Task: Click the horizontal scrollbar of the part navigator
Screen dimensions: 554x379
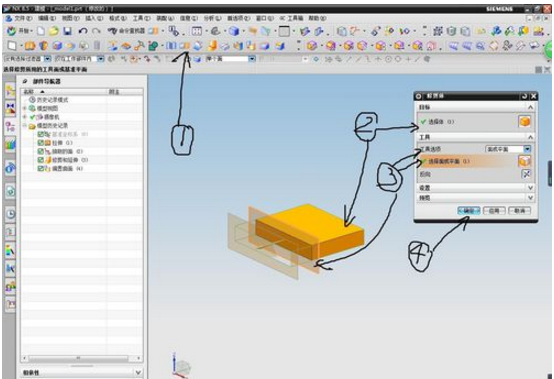Action: tap(78, 358)
